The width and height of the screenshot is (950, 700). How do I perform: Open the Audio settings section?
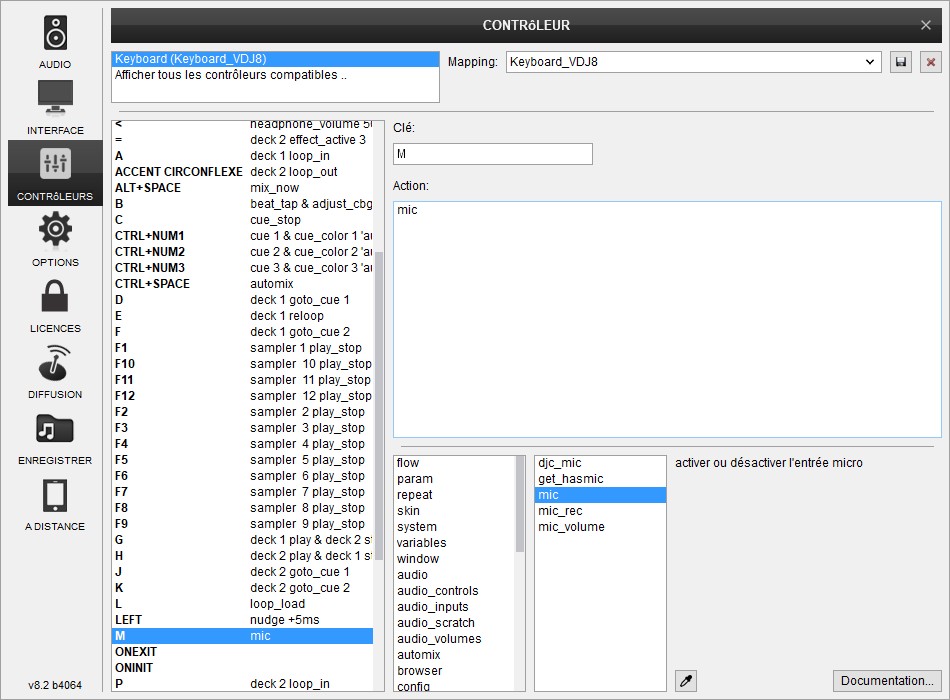[x=55, y=41]
